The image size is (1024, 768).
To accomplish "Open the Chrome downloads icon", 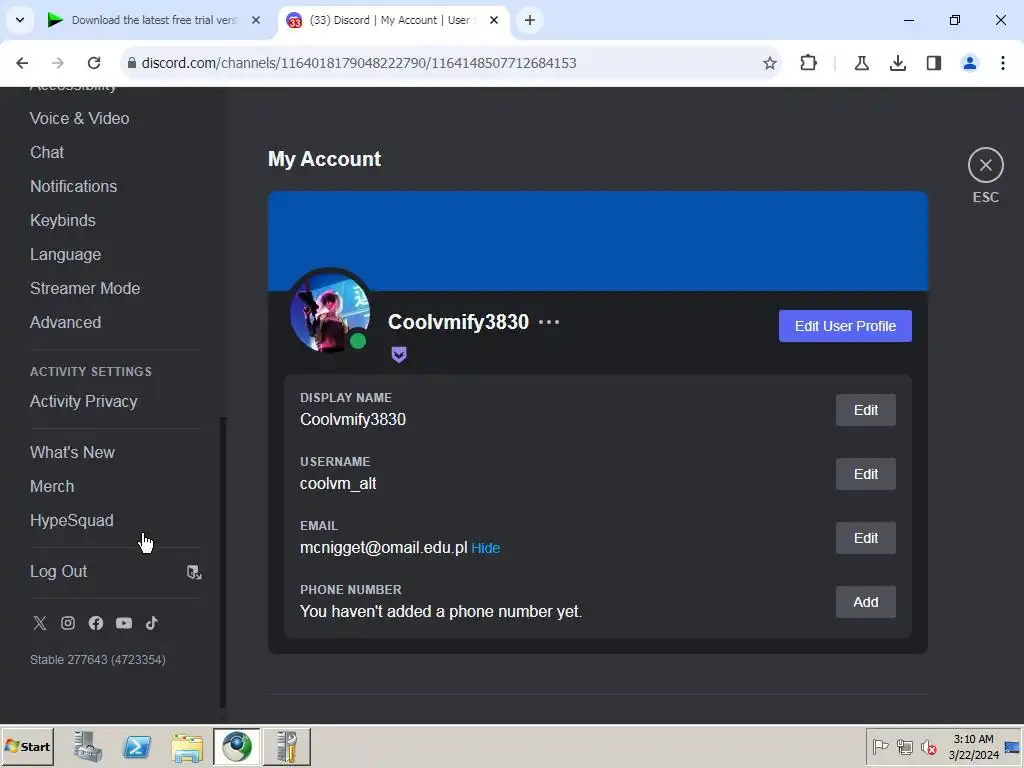I will click(898, 63).
